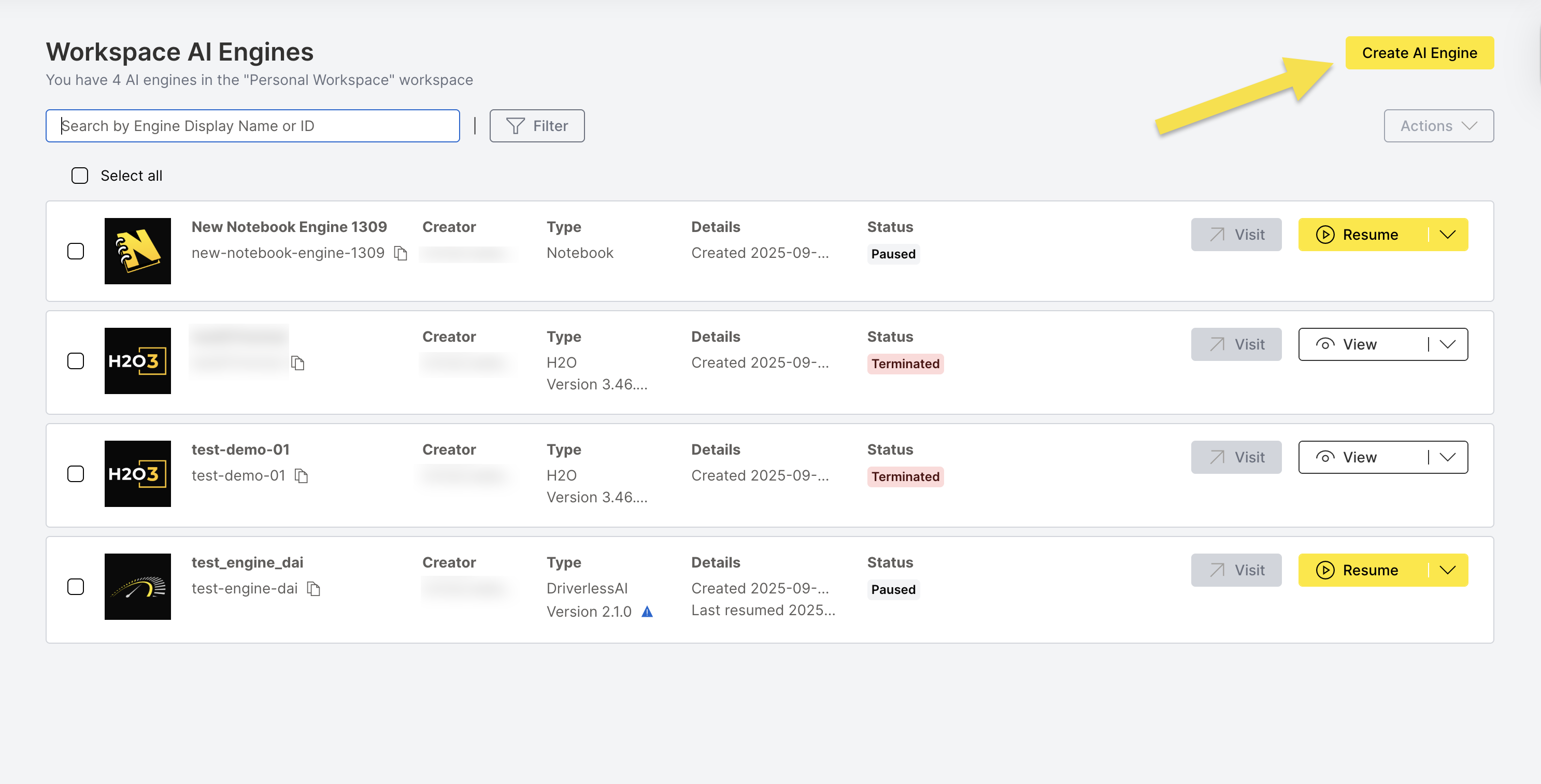Click the funnel Filter button

[x=537, y=126]
